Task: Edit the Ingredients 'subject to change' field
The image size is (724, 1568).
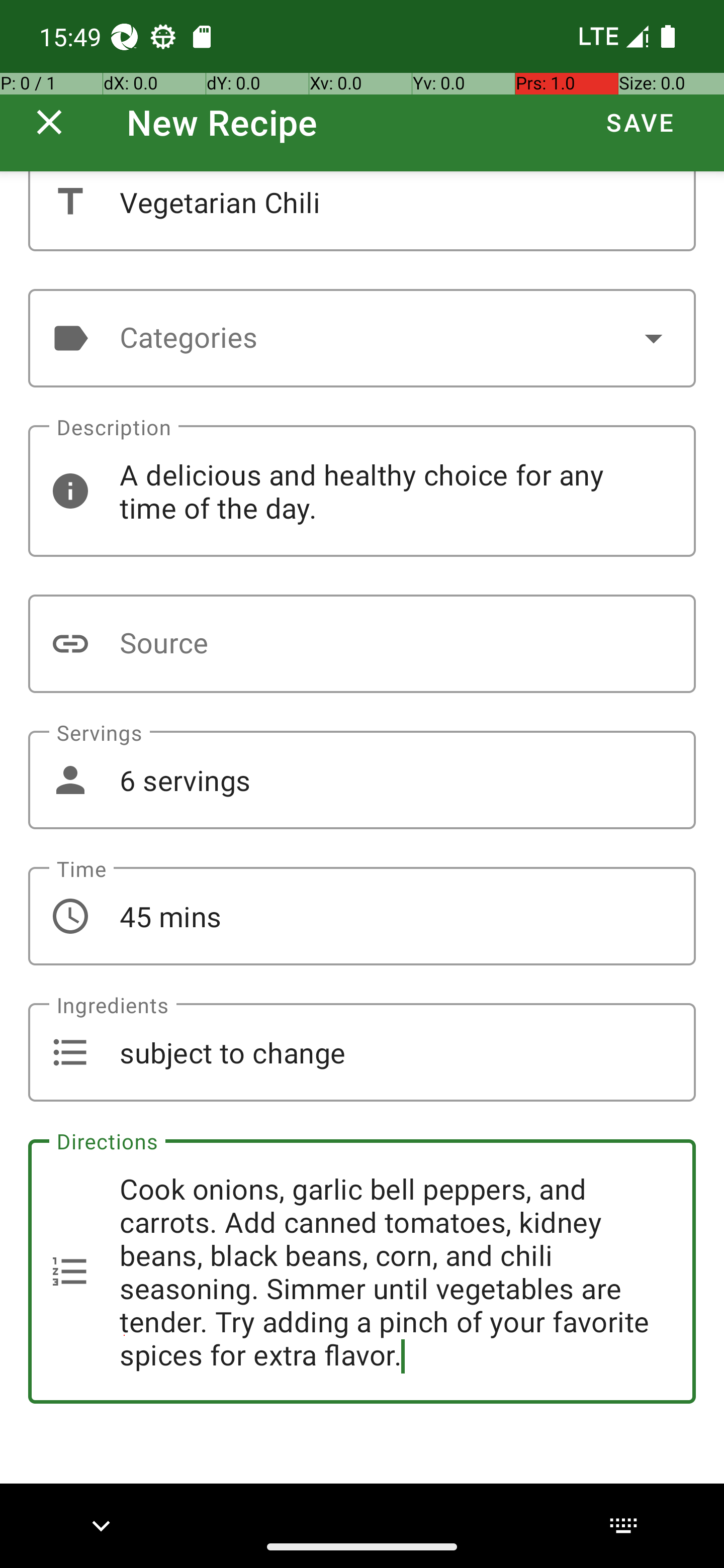Action: (x=361, y=1052)
